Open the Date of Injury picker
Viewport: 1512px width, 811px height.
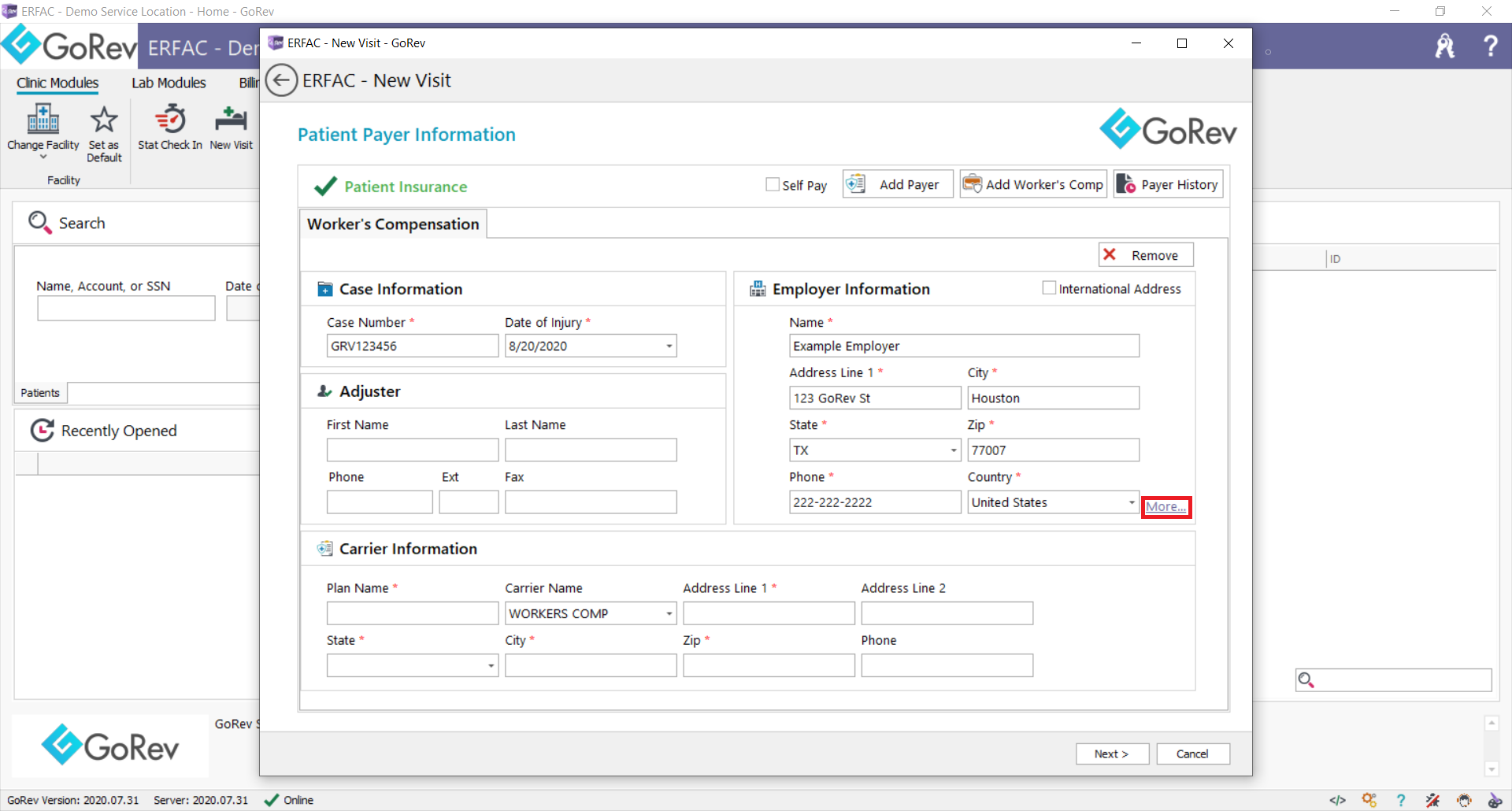[669, 346]
